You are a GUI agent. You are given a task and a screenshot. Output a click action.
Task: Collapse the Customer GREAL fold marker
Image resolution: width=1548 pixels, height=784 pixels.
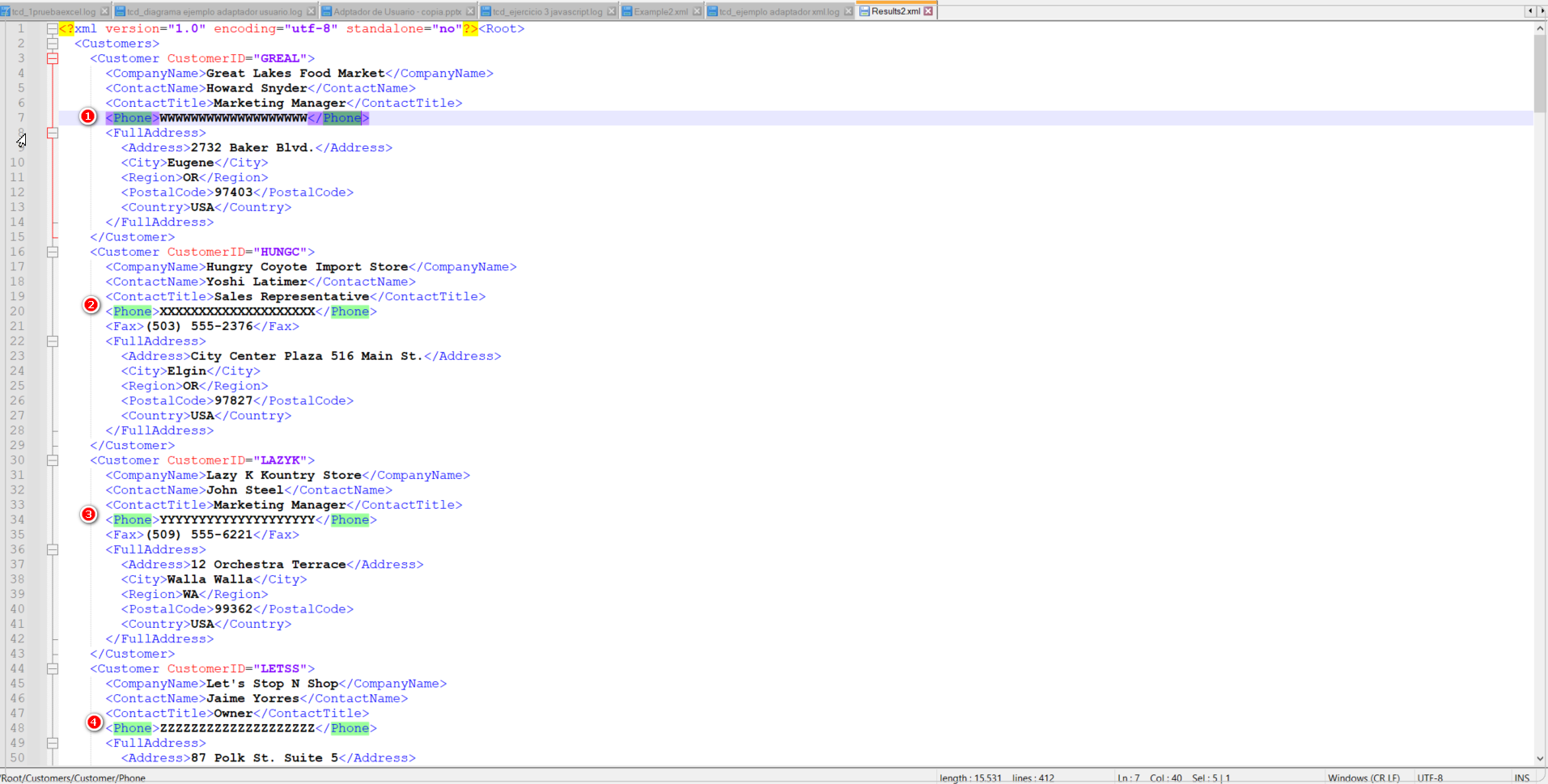click(53, 57)
